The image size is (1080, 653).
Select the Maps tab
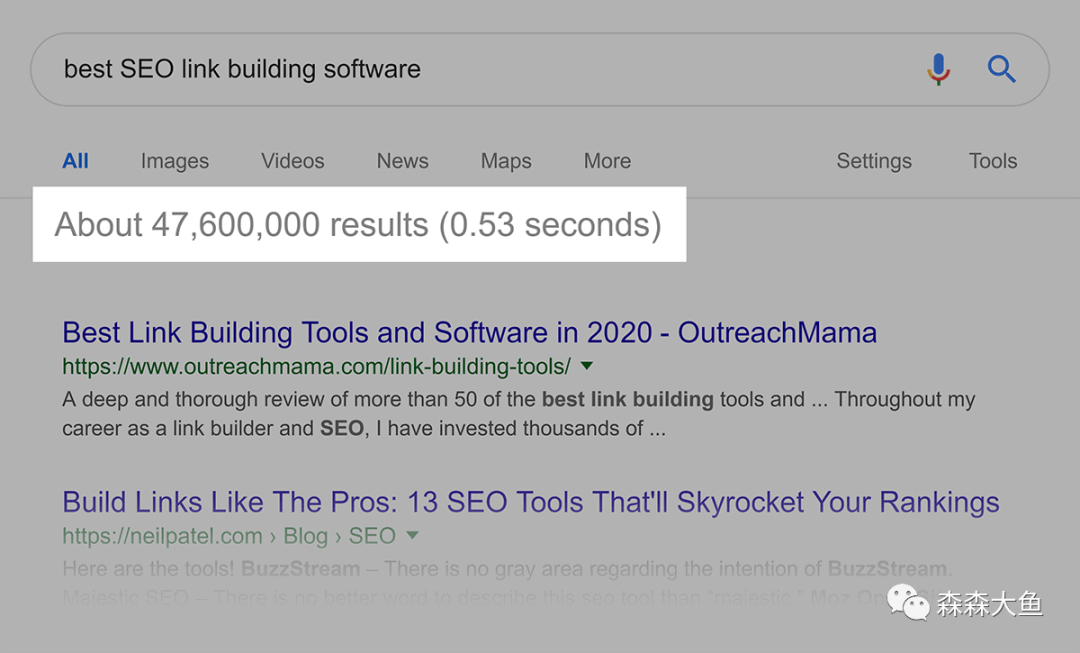pos(506,161)
